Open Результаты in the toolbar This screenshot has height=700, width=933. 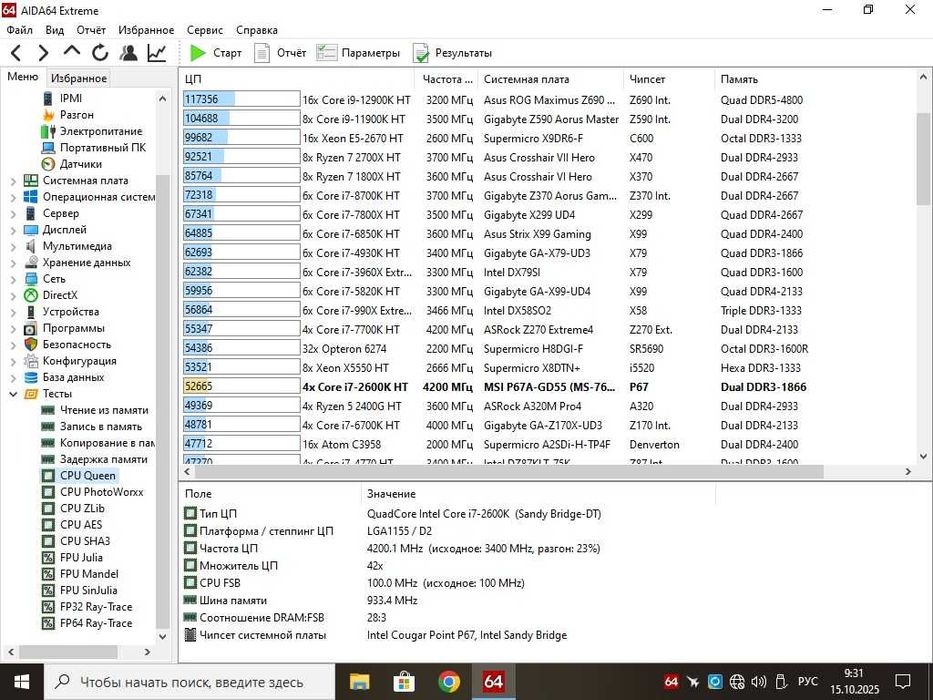coord(452,53)
